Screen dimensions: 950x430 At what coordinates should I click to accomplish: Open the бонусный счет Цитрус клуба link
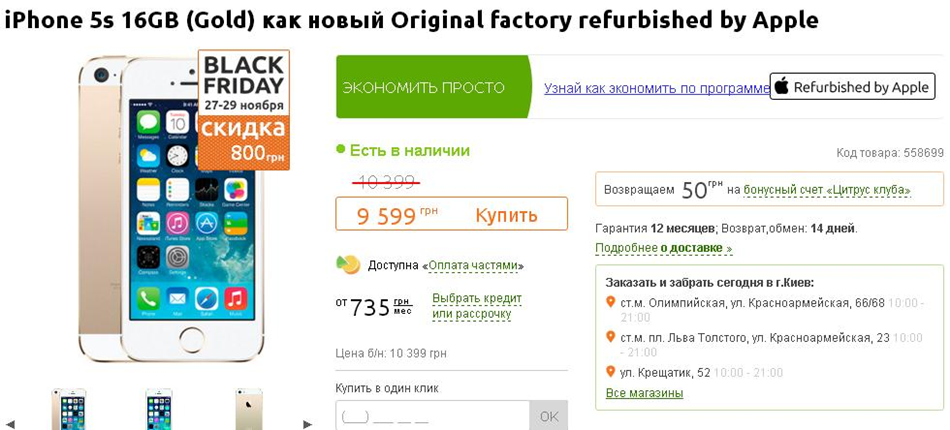pos(827,190)
